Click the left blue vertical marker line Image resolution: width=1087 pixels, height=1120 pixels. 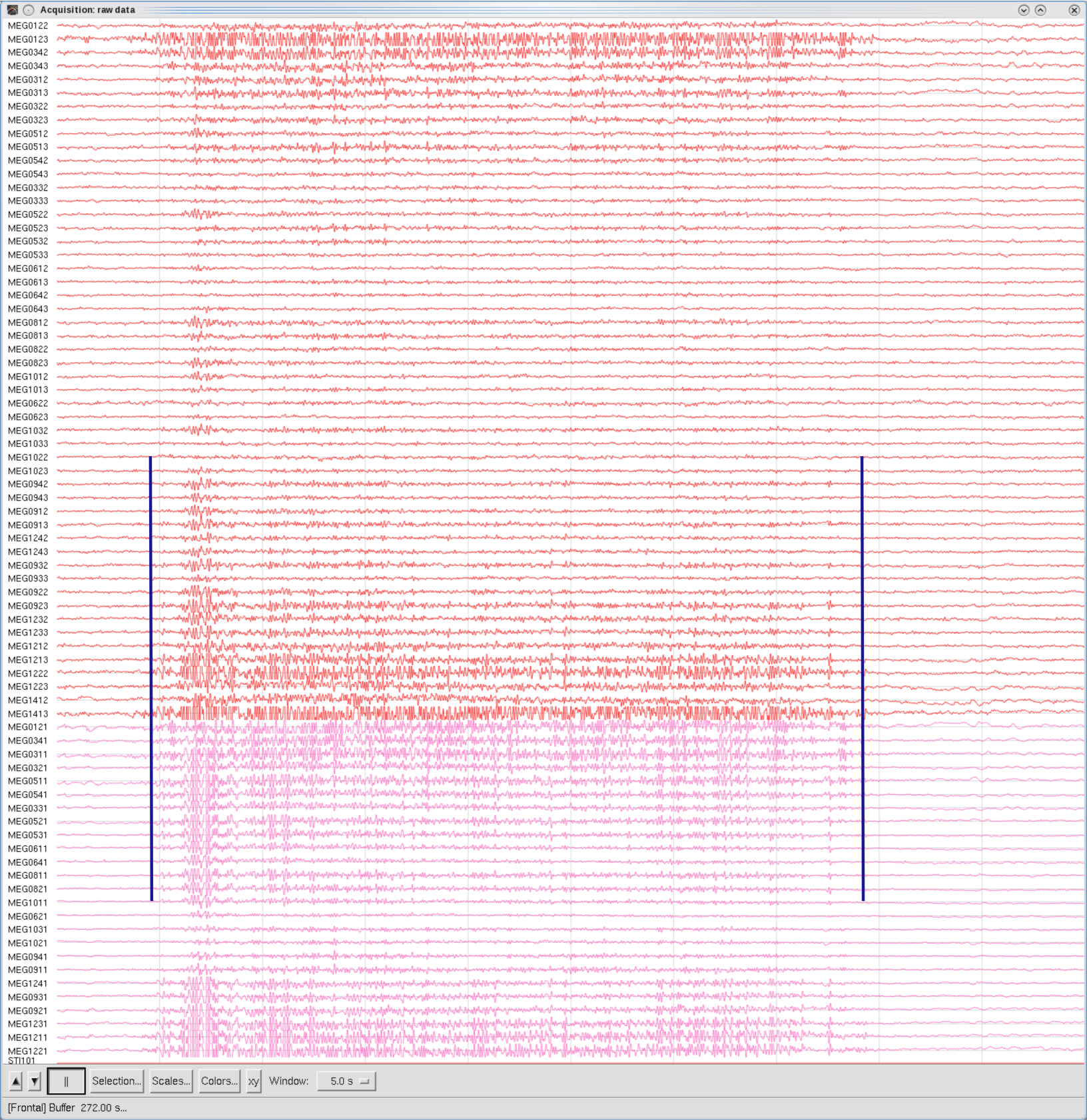pyautogui.click(x=151, y=678)
